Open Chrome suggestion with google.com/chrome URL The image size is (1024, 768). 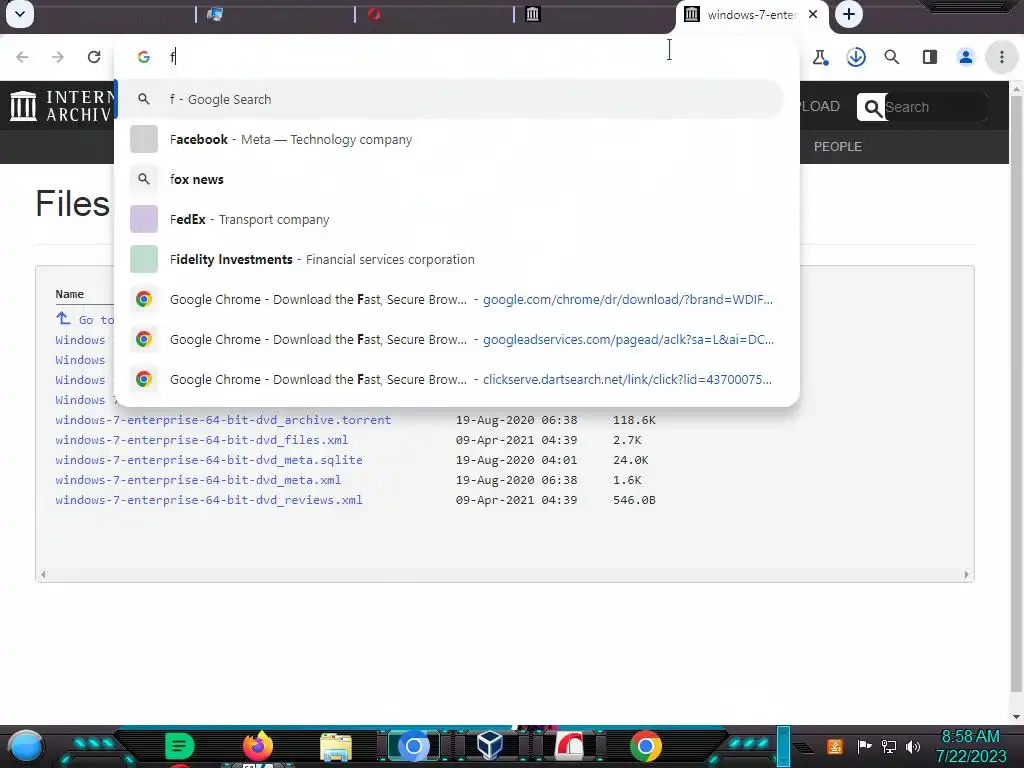(449, 299)
